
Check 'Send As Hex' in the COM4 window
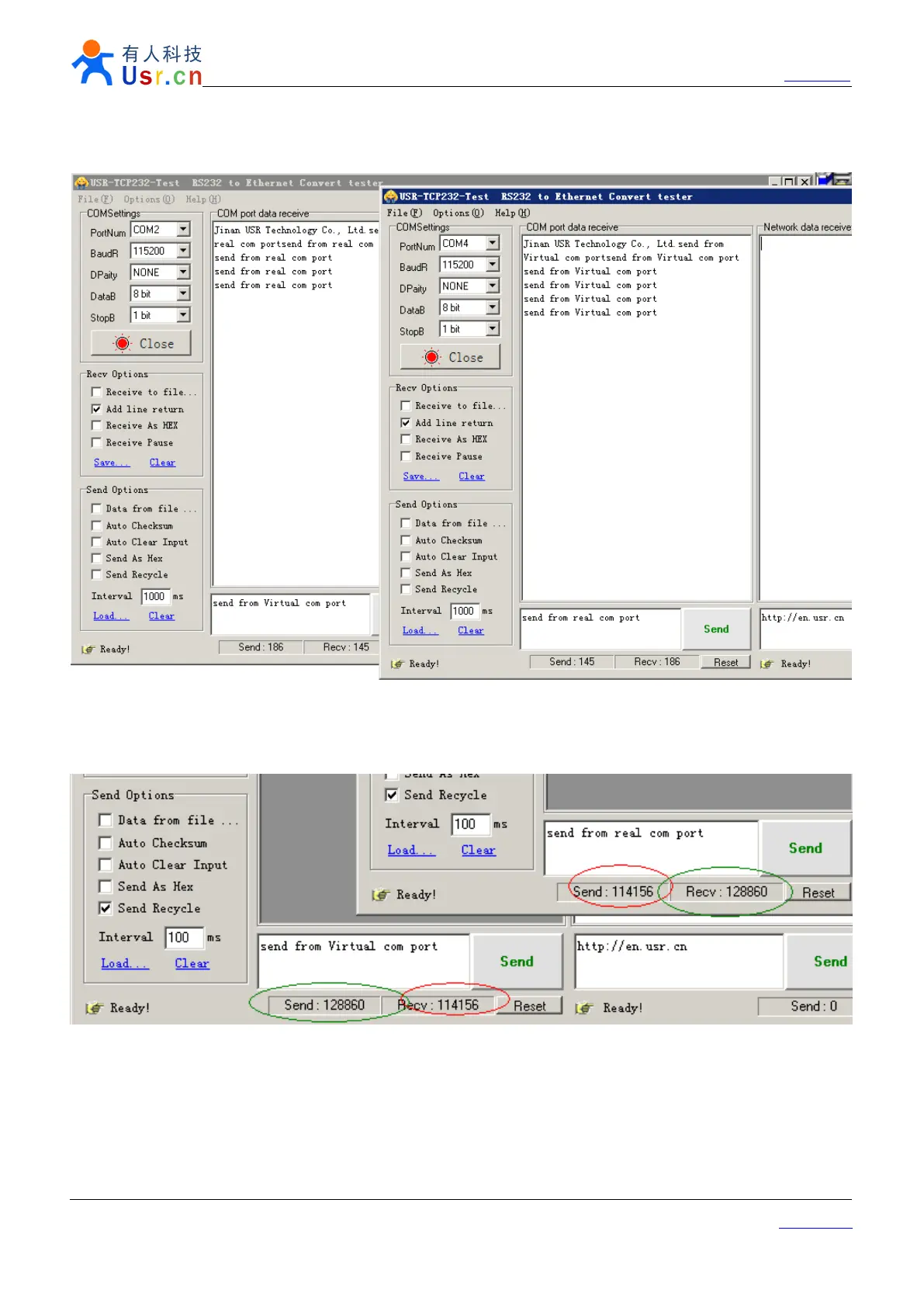(406, 573)
